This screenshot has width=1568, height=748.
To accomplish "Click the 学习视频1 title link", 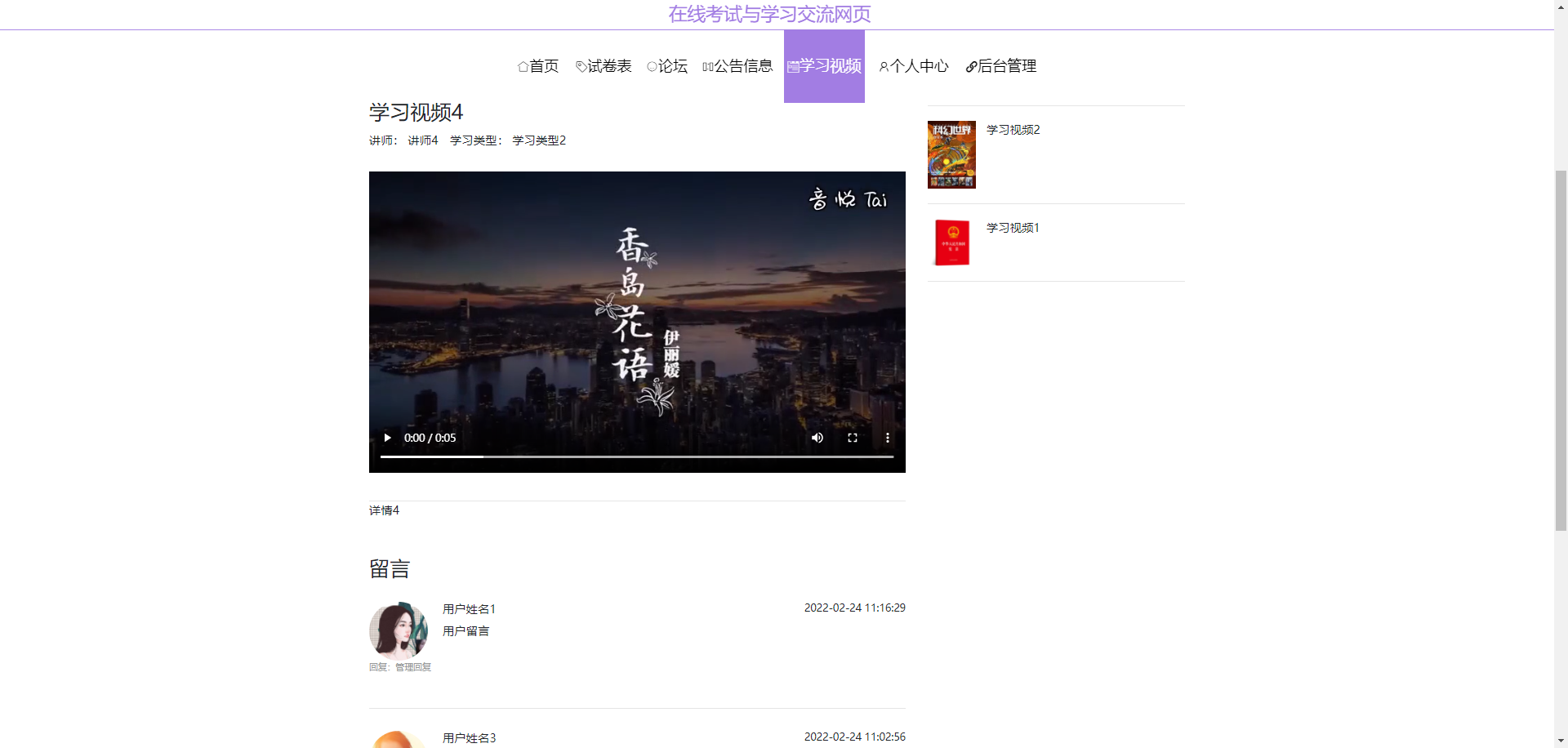I will [x=1013, y=228].
